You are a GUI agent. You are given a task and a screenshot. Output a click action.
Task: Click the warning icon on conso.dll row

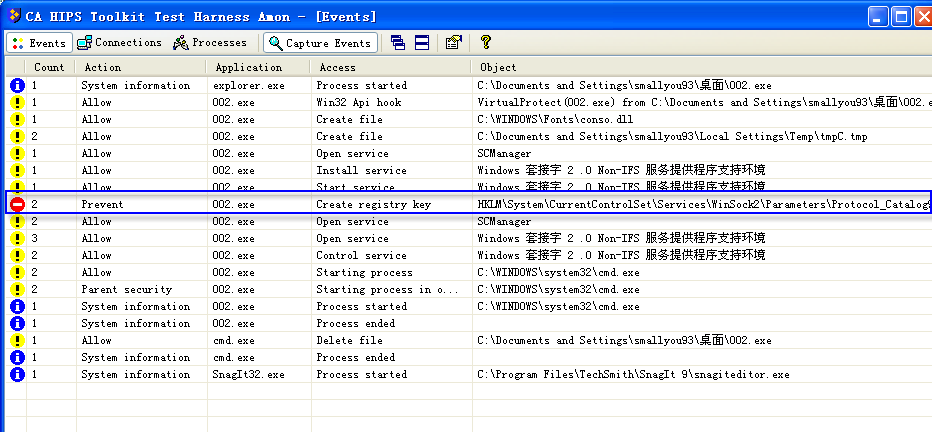click(x=17, y=119)
